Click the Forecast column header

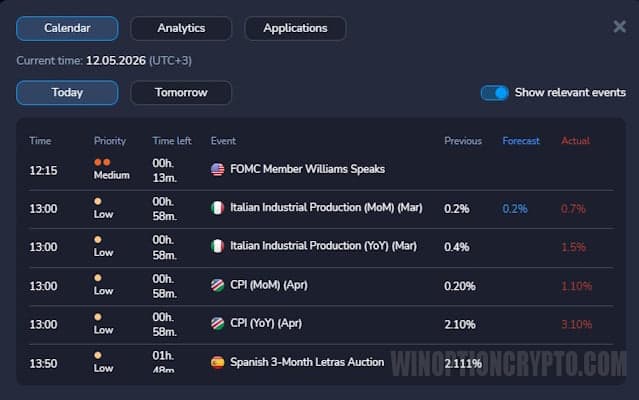point(521,141)
